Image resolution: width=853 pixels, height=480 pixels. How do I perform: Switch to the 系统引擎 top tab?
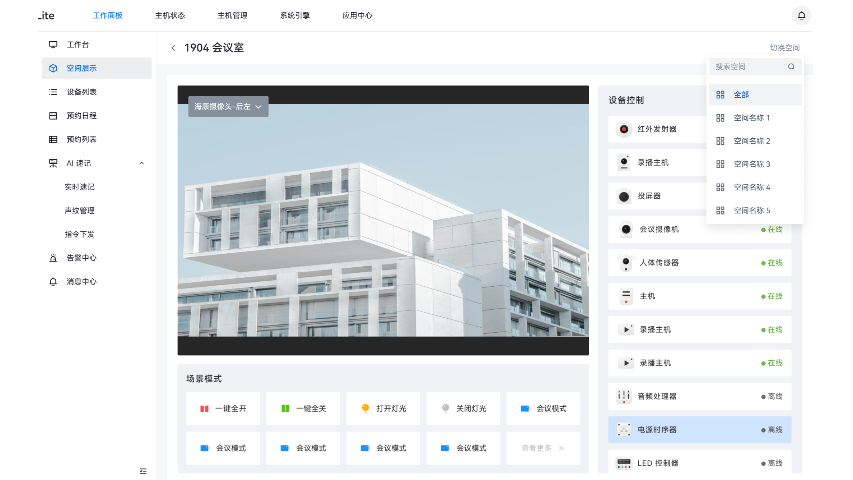click(295, 15)
